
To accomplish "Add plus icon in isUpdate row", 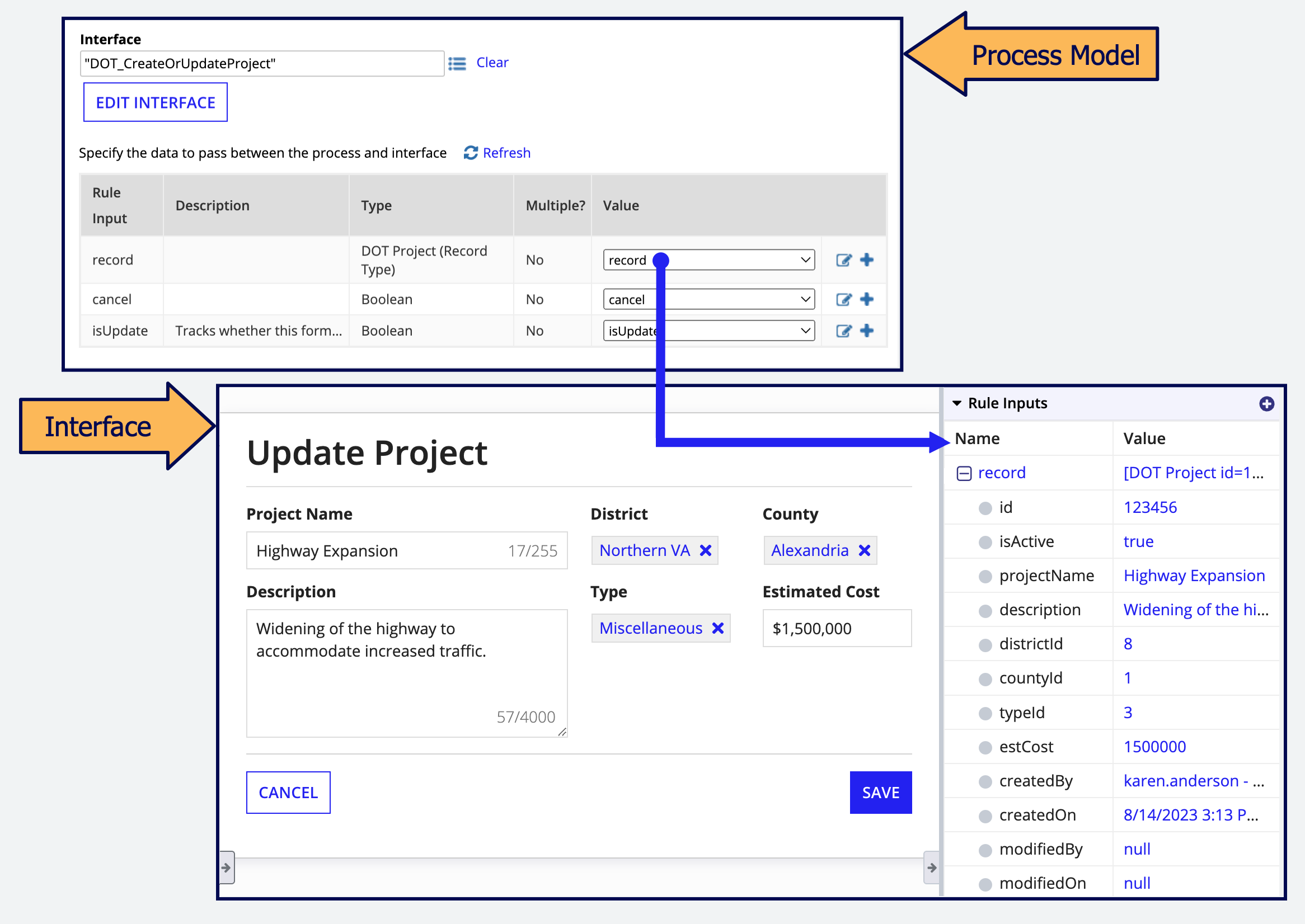I will click(867, 330).
